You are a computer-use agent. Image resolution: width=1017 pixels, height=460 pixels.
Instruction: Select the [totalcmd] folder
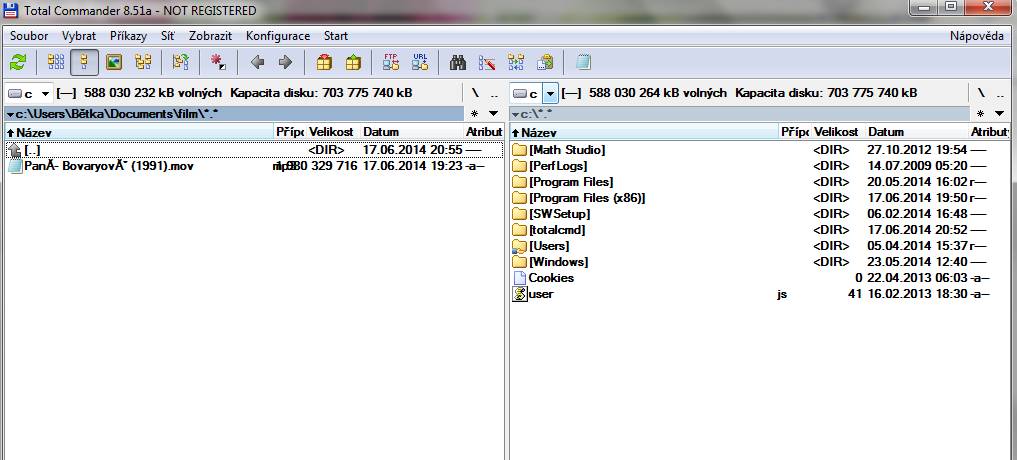click(759, 230)
